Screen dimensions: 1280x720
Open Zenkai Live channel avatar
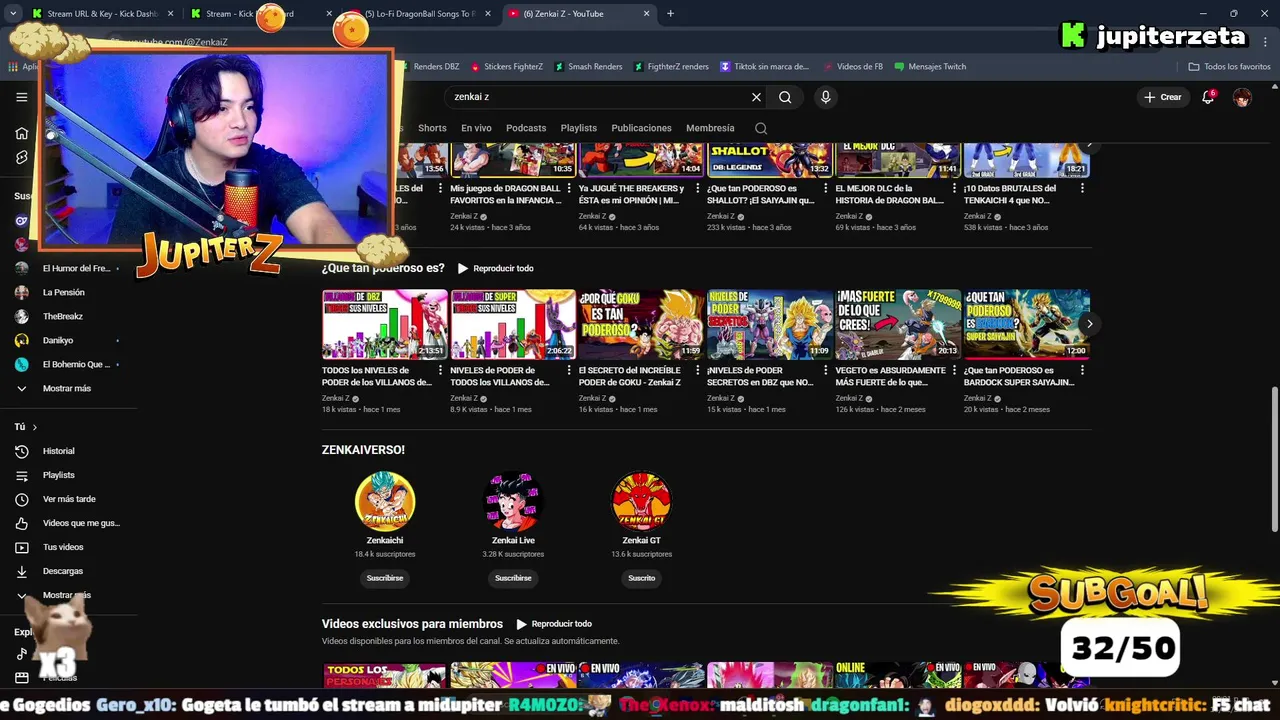click(513, 501)
